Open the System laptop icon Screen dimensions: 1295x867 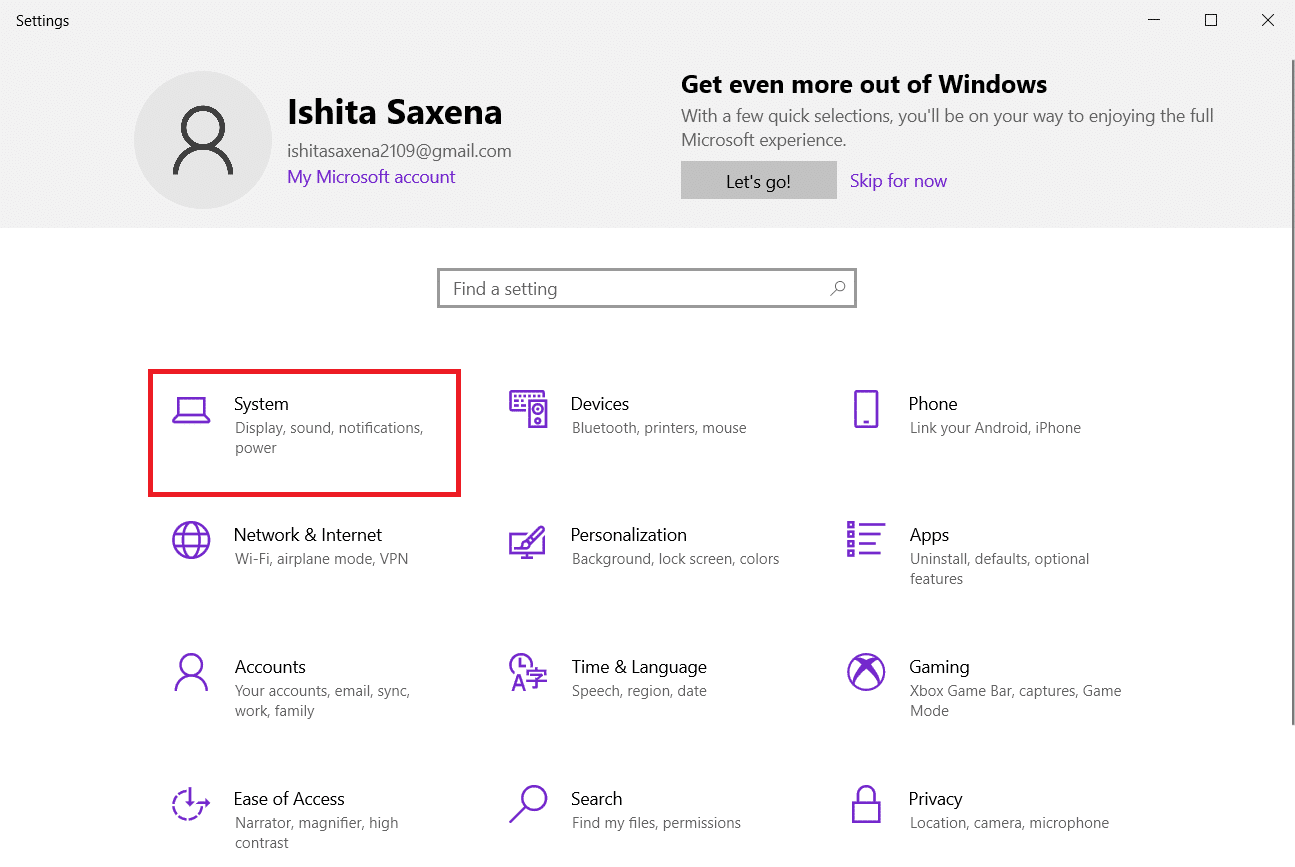click(191, 410)
